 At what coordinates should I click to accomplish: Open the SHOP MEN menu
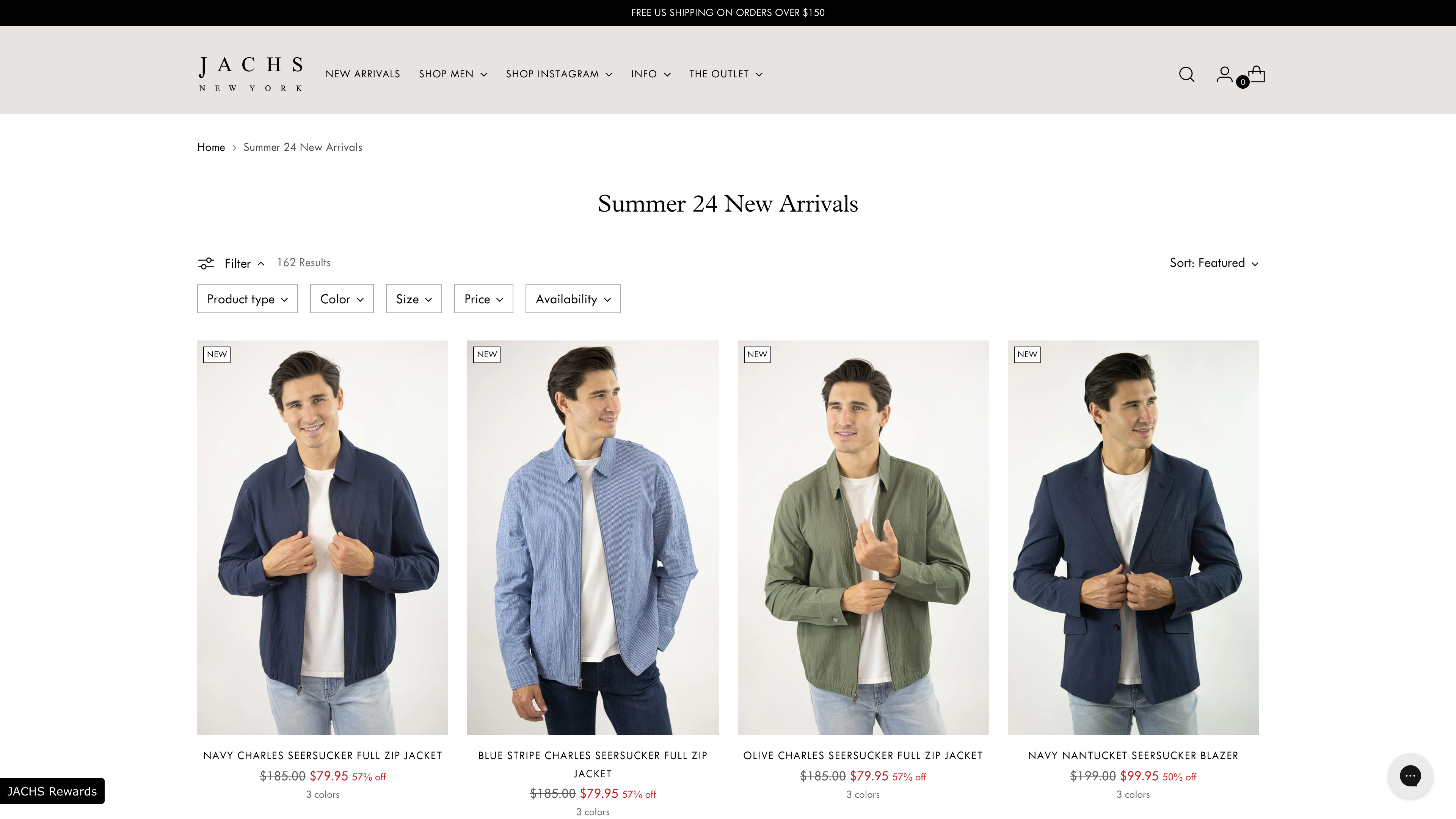452,74
